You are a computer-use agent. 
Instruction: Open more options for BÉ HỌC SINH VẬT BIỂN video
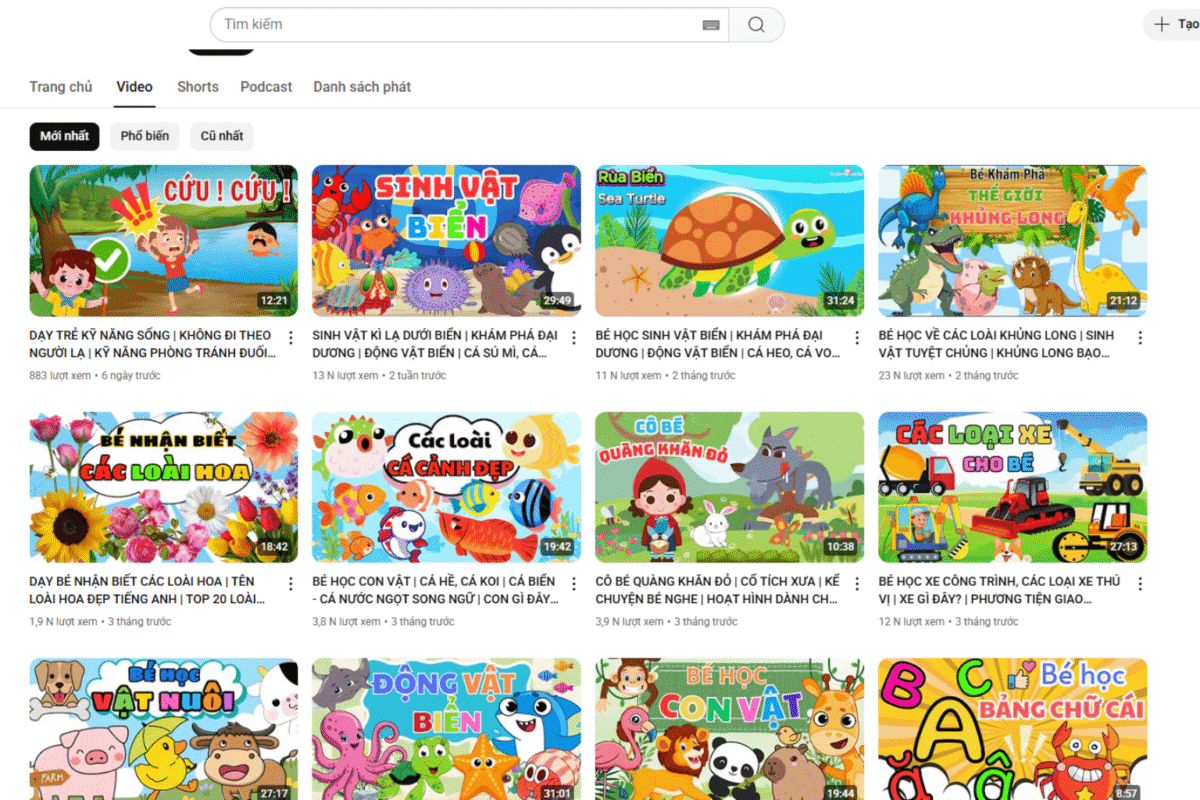pos(857,338)
